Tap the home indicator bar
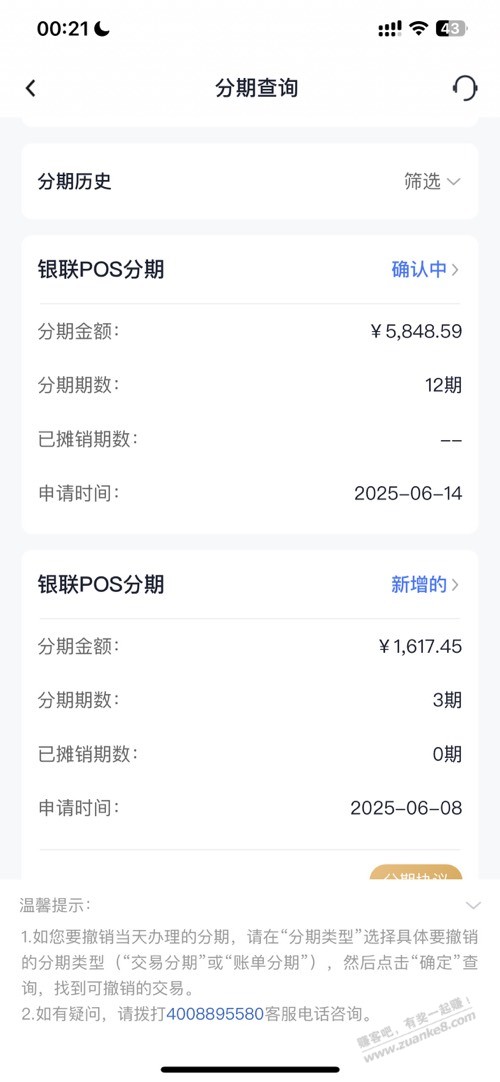 [x=250, y=1069]
